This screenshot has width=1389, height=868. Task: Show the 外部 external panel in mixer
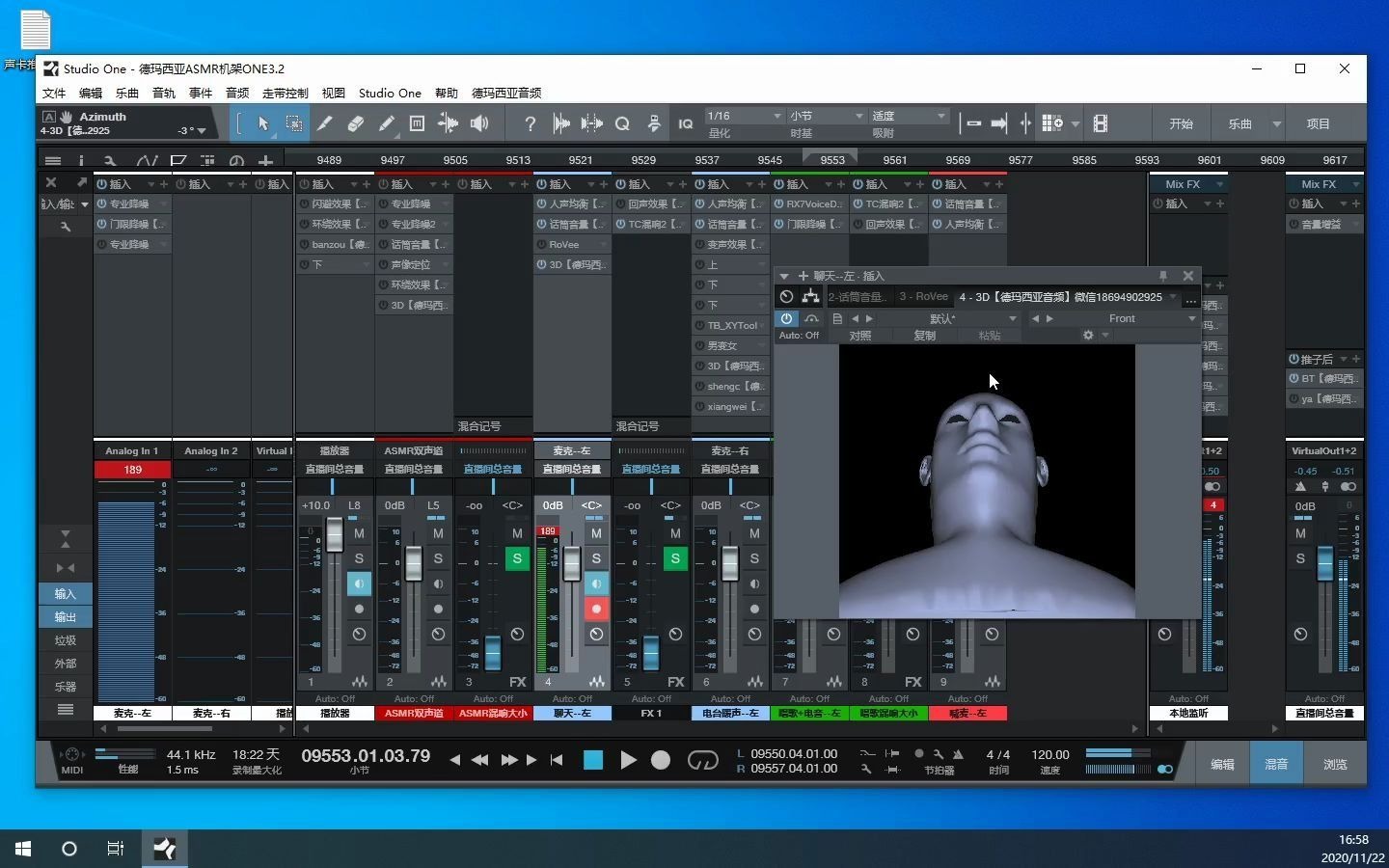pyautogui.click(x=66, y=664)
